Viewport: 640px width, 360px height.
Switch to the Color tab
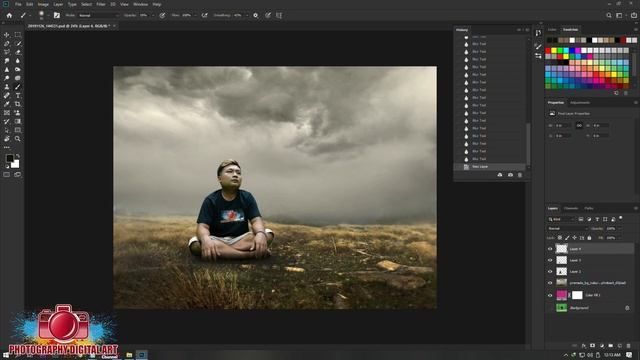click(x=552, y=30)
